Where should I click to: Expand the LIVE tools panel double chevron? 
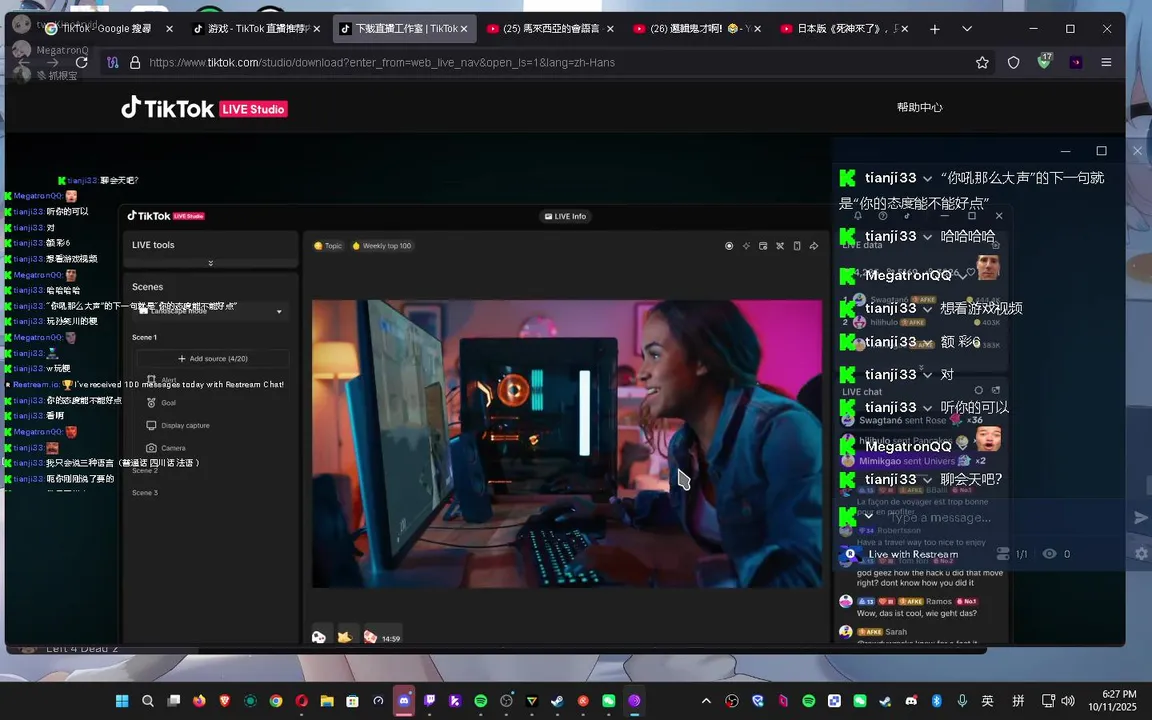coord(211,263)
